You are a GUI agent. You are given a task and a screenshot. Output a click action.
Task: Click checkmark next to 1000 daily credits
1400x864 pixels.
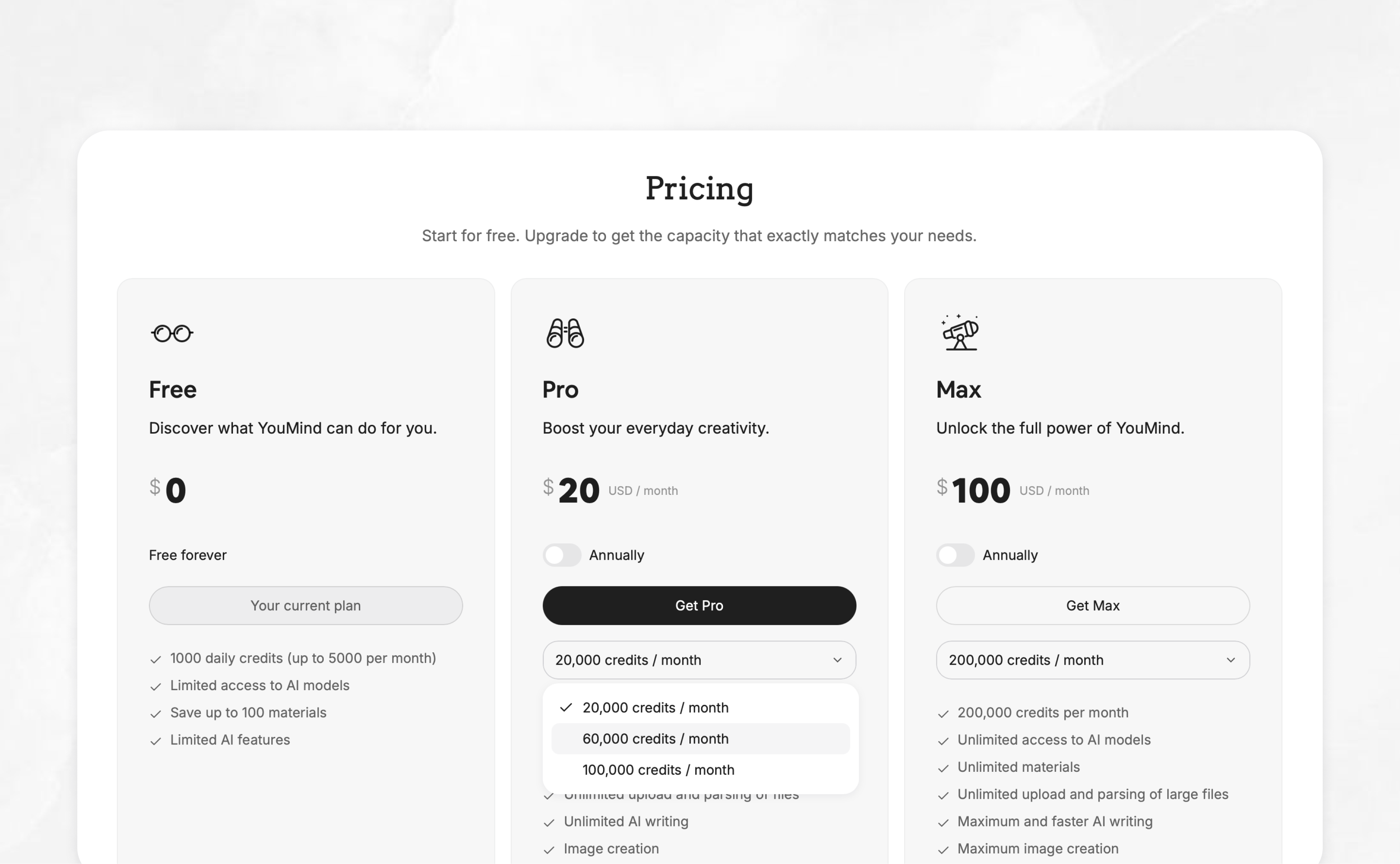coord(155,660)
